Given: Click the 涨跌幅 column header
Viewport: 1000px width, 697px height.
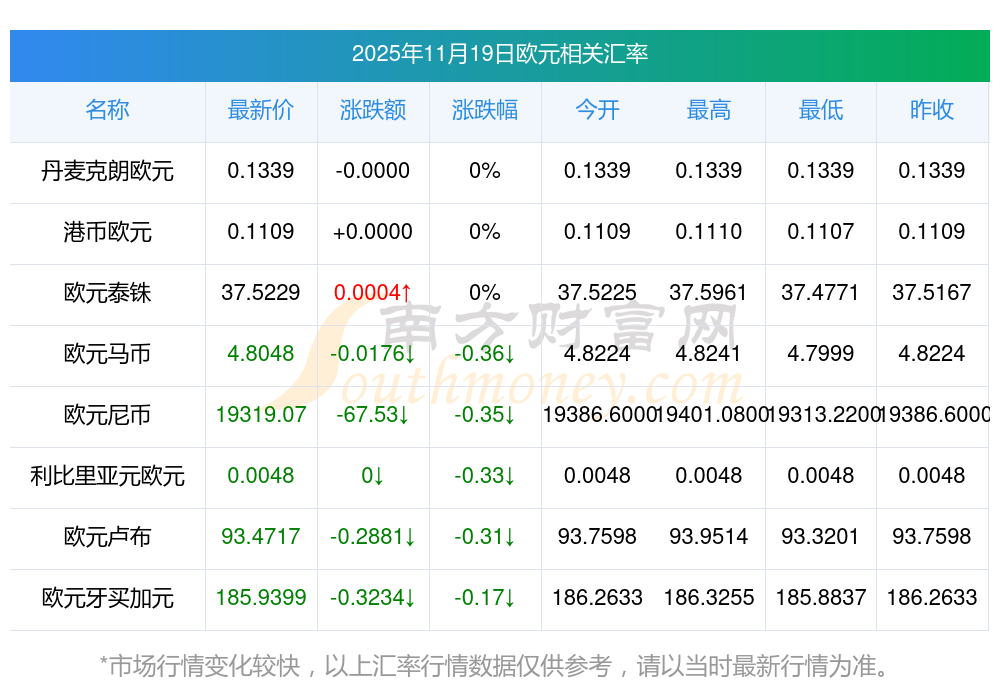Looking at the screenshot, I should coord(485,110).
